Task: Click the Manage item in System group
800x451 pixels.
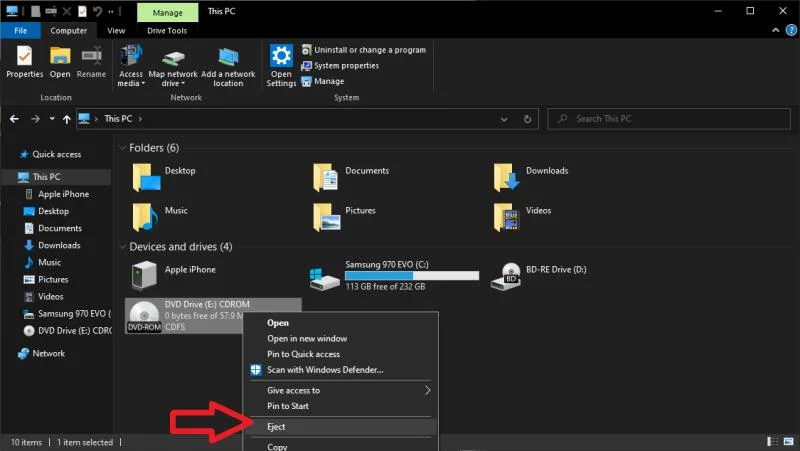Action: pyautogui.click(x=323, y=81)
